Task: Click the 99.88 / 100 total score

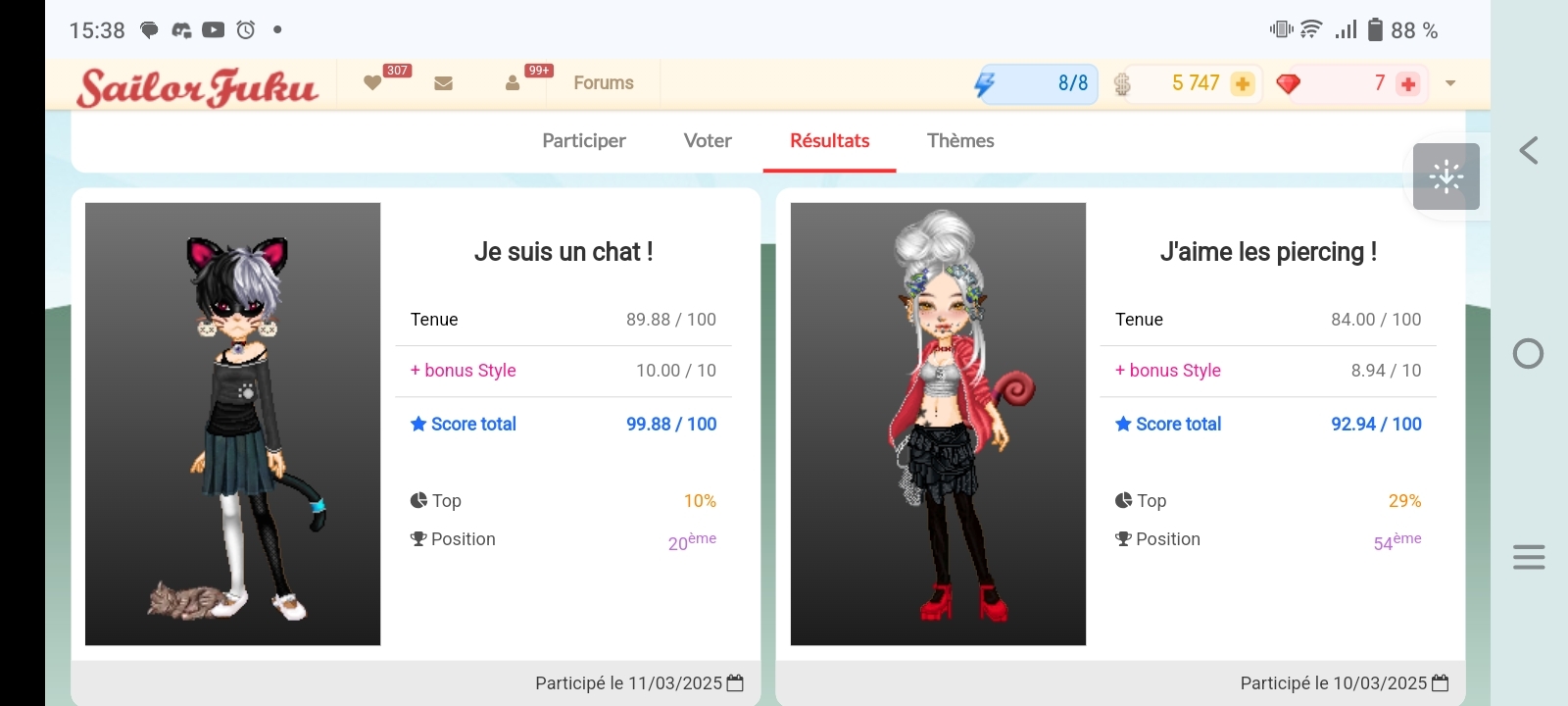Action: pyautogui.click(x=671, y=424)
